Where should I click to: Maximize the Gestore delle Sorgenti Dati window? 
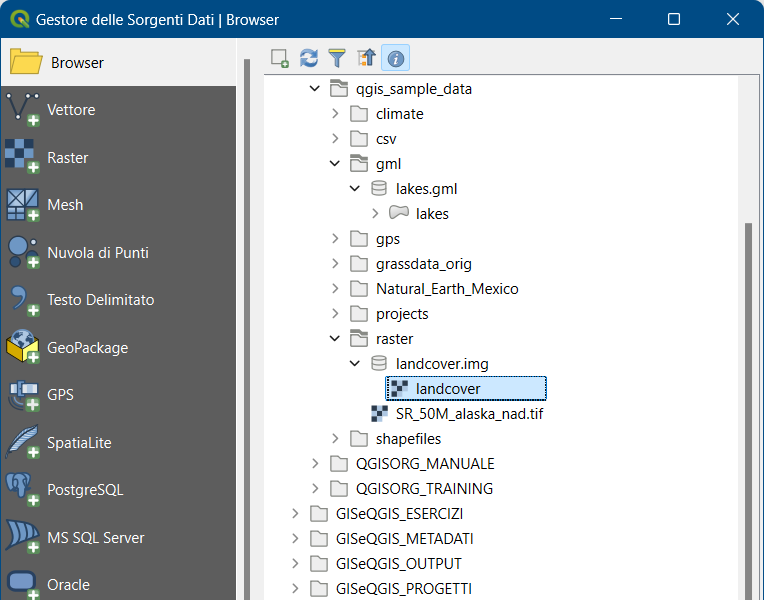(x=674, y=19)
